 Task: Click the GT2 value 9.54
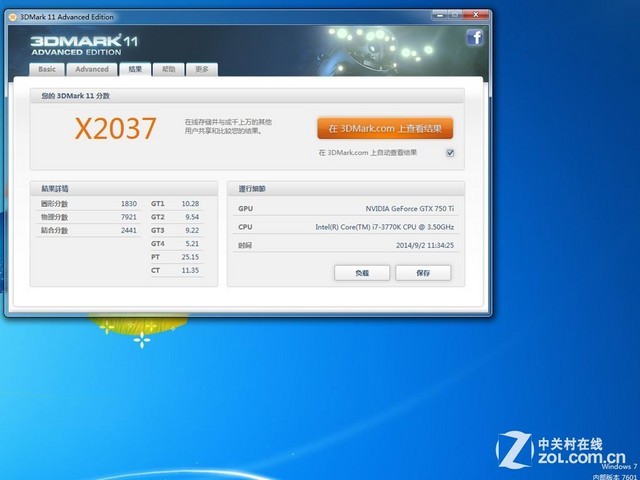tap(192, 217)
